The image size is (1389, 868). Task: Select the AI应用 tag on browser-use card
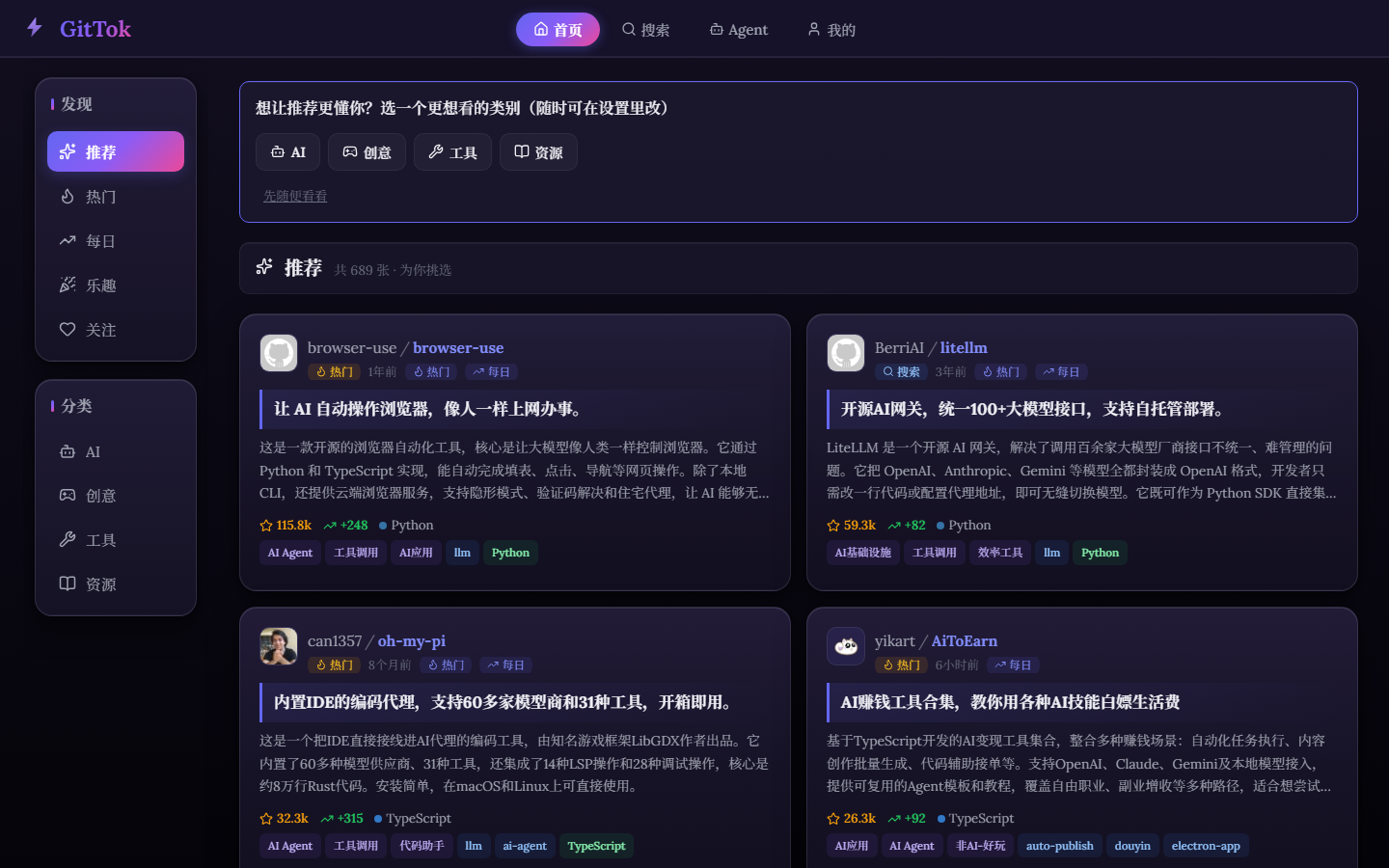416,553
